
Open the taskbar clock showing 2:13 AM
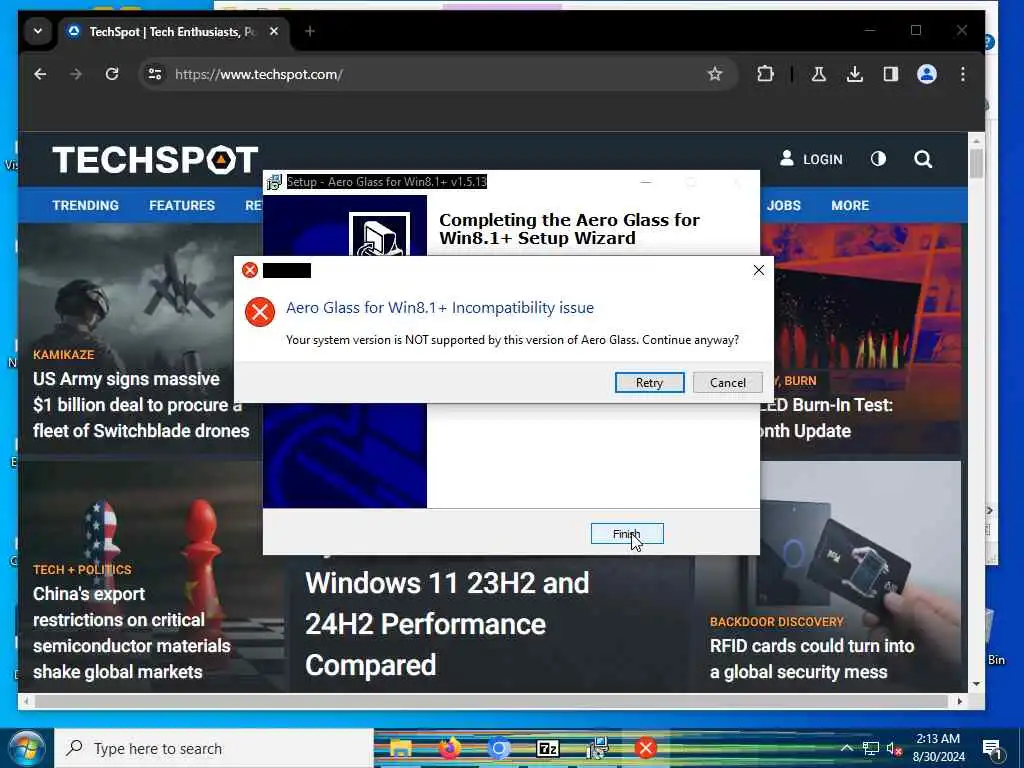(x=938, y=748)
